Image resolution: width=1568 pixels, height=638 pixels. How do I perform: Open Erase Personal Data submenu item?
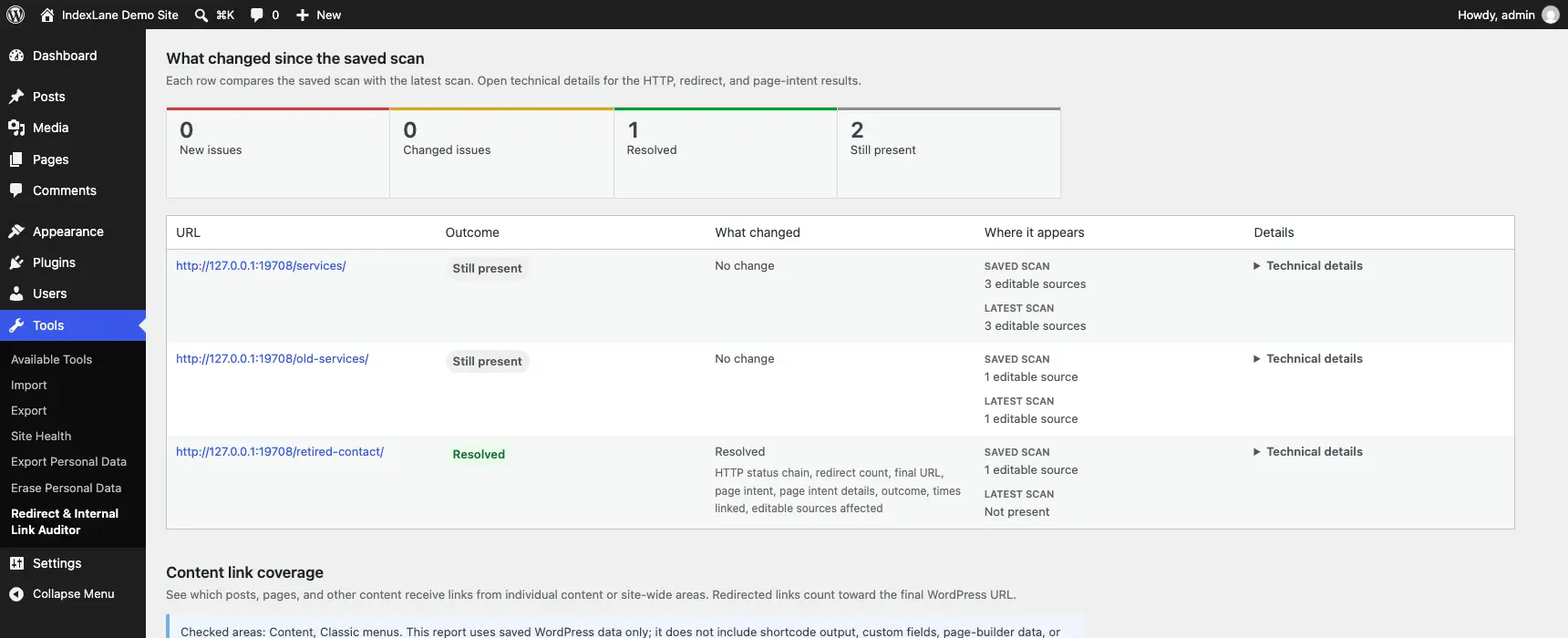click(x=67, y=489)
